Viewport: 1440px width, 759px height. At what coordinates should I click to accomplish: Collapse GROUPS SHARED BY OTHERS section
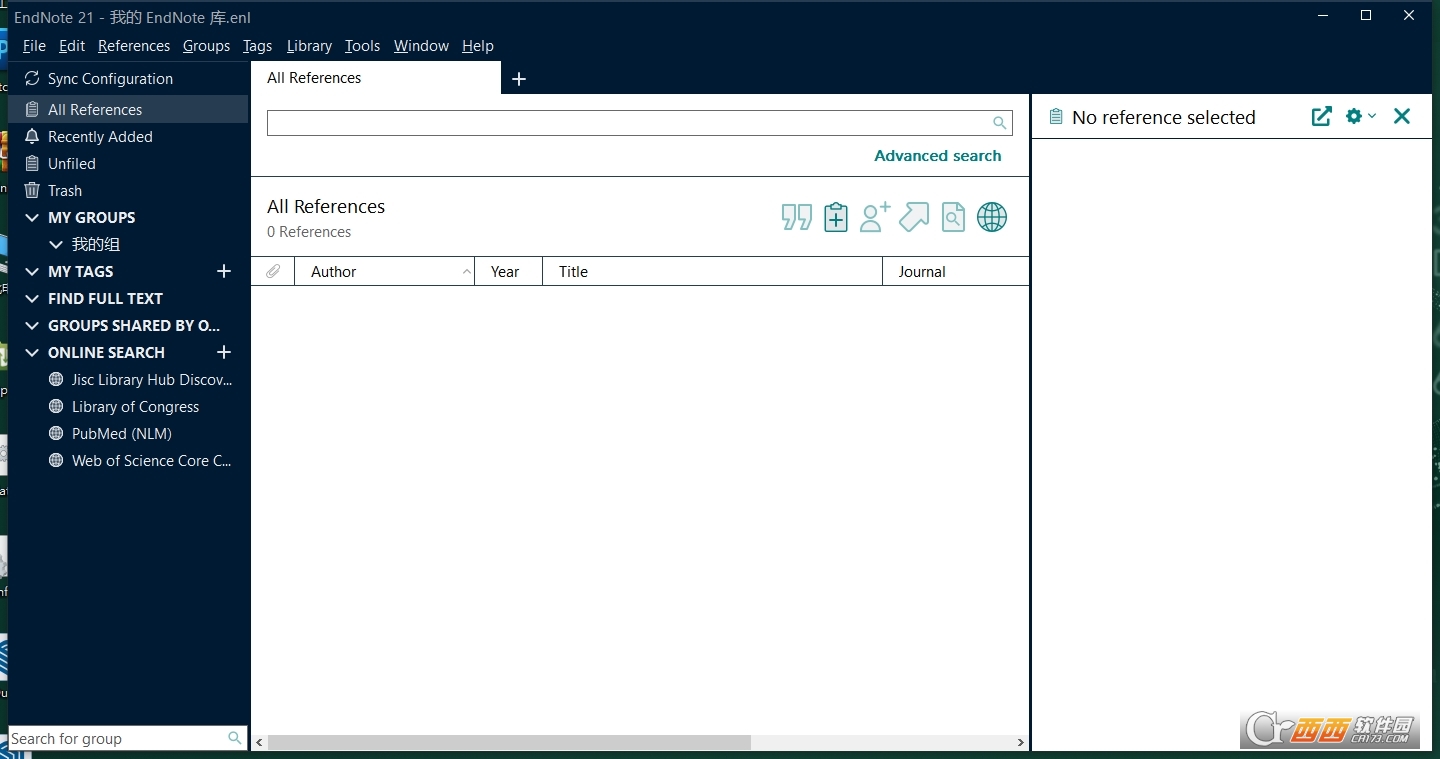pos(32,325)
